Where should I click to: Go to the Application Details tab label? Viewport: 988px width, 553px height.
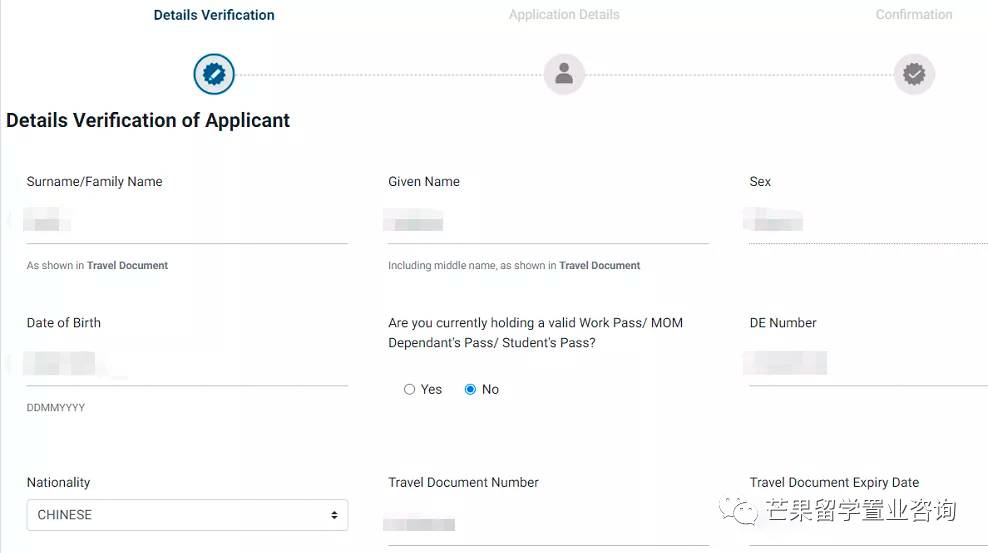[564, 15]
